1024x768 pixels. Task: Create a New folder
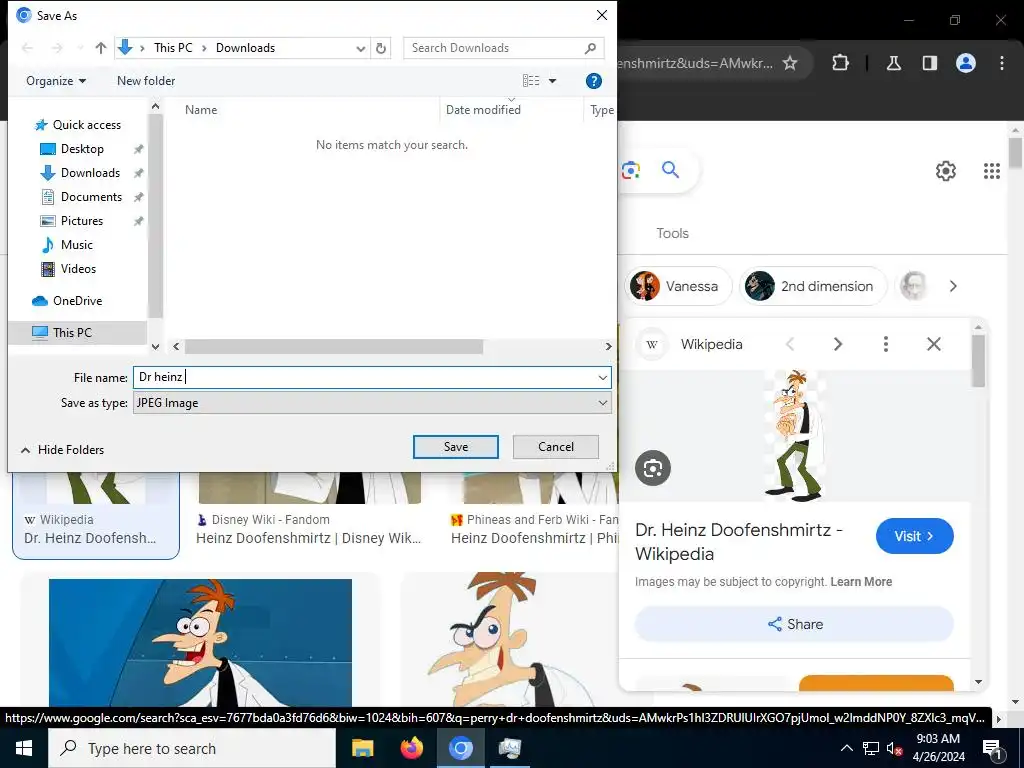pos(146,81)
